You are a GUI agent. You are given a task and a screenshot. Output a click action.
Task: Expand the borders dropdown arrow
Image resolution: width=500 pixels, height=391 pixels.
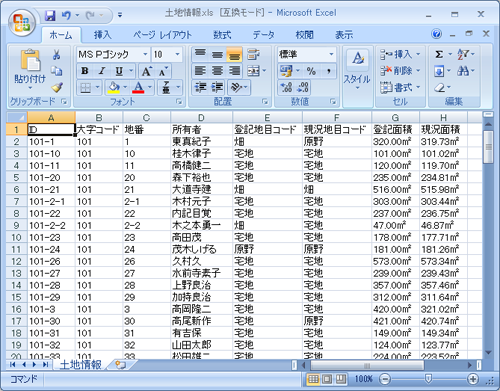pos(98,87)
